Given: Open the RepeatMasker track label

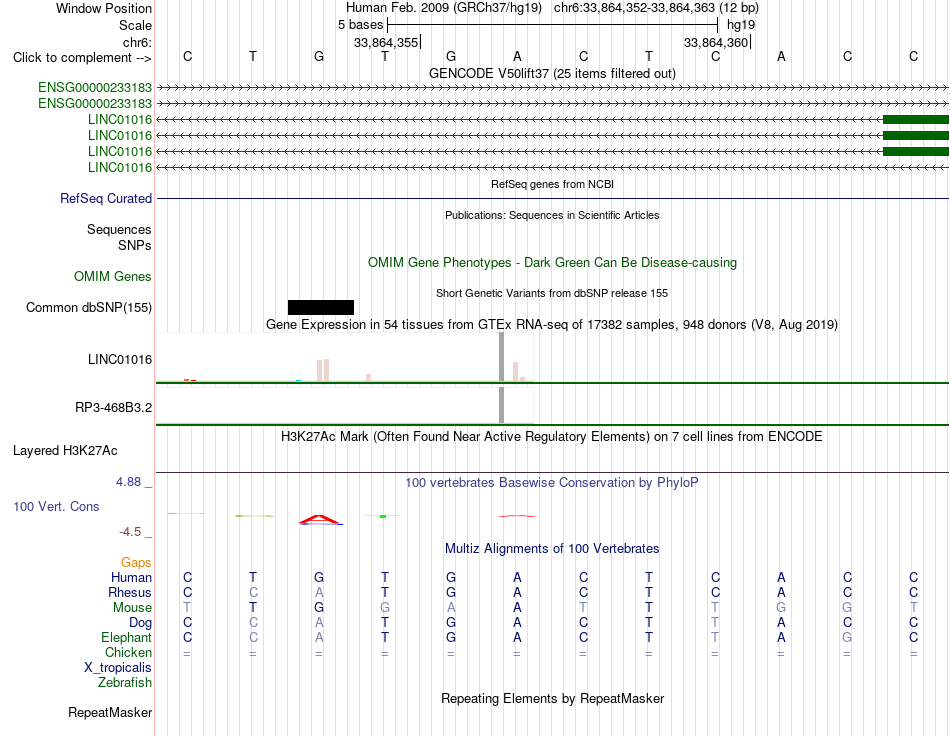Looking at the screenshot, I should click(x=110, y=712).
